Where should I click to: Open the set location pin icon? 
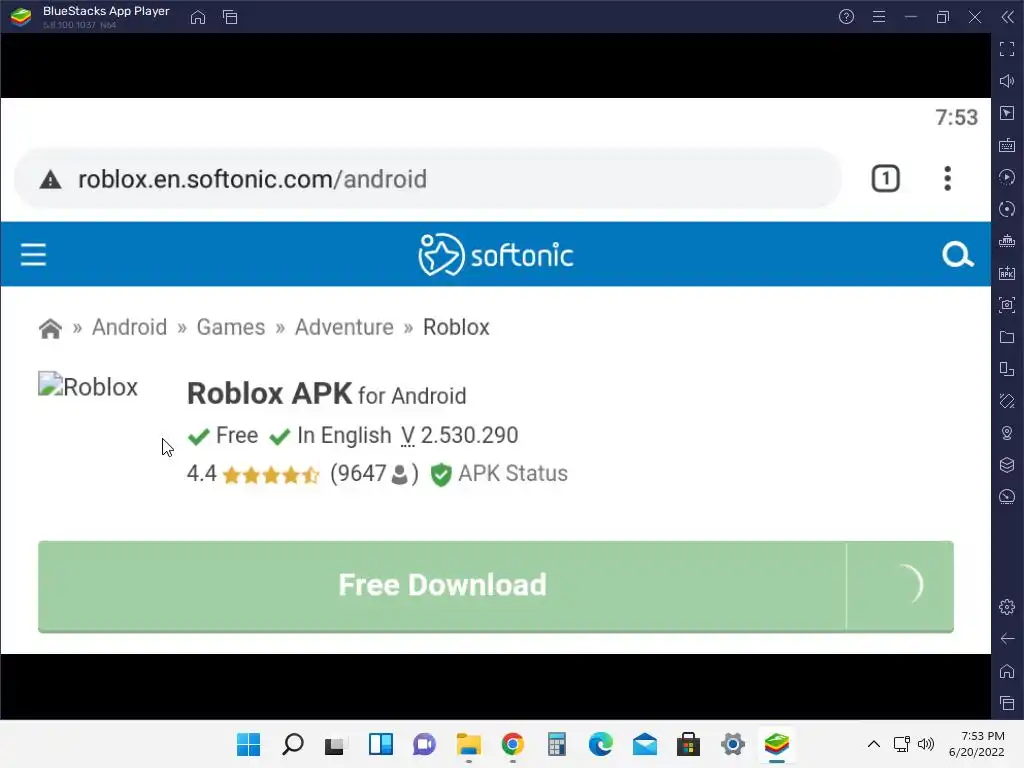coord(1007,433)
